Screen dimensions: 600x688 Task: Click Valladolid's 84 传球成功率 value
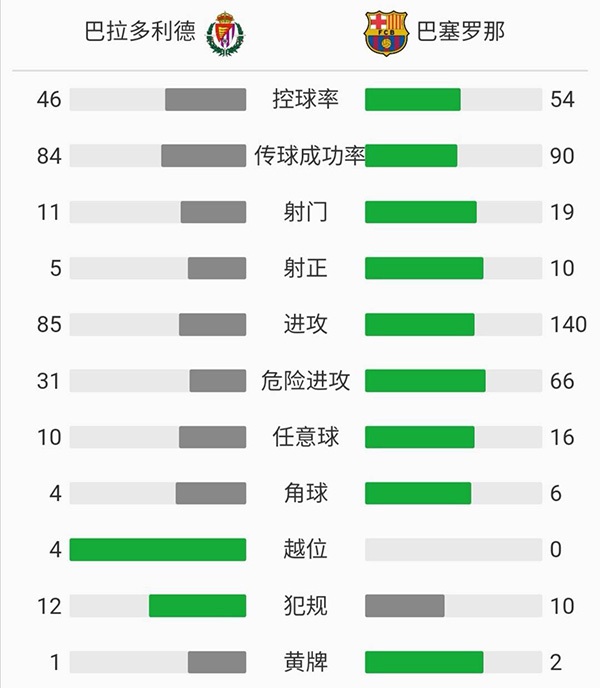[49, 156]
